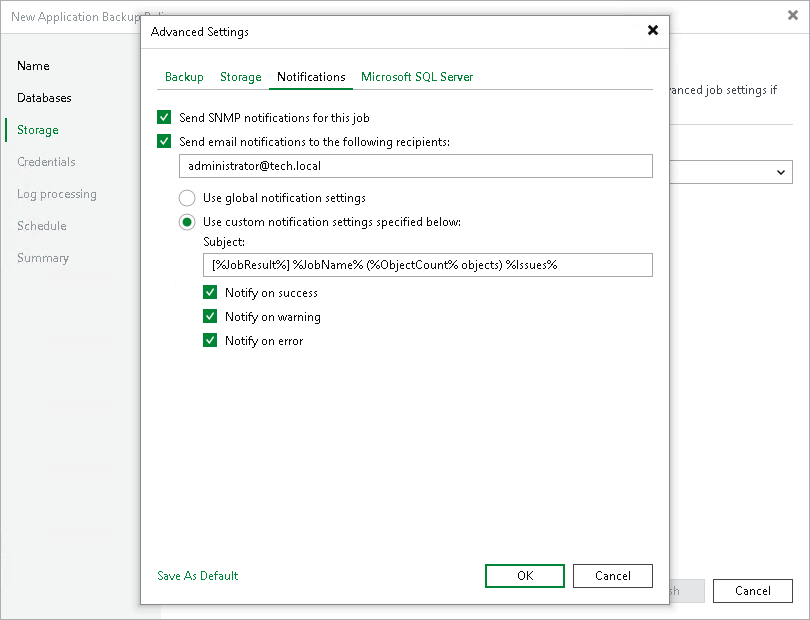Image resolution: width=810 pixels, height=620 pixels.
Task: Go to the Name step in the sidebar
Action: pyautogui.click(x=33, y=66)
